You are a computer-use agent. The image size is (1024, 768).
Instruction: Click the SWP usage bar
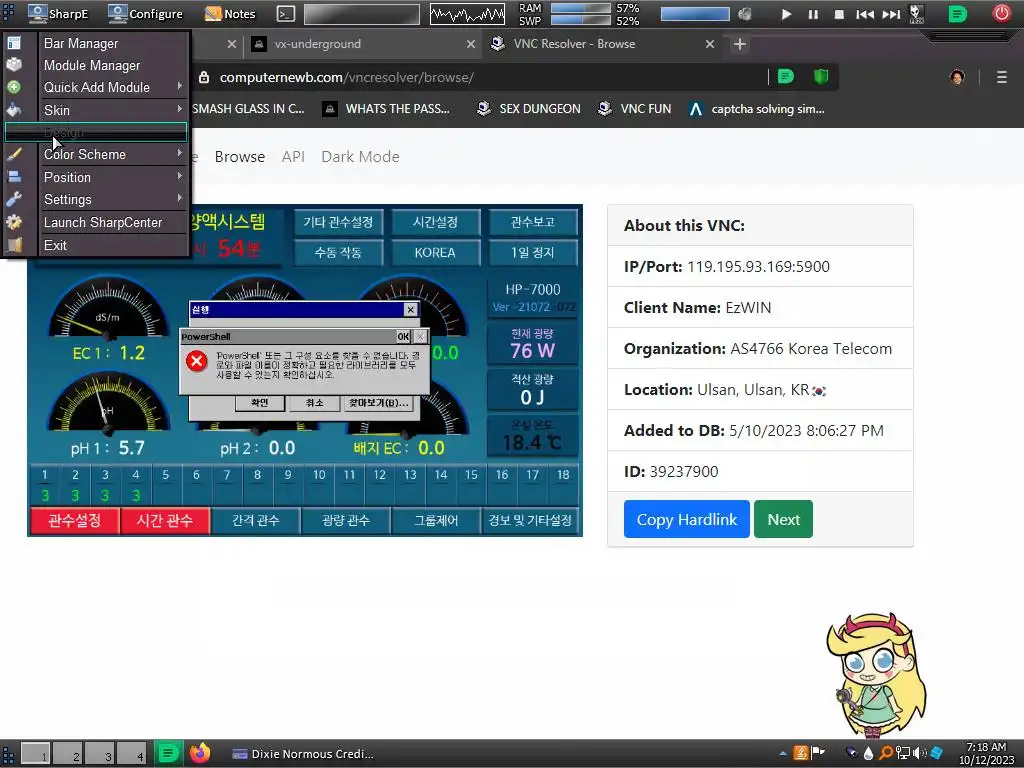(581, 20)
